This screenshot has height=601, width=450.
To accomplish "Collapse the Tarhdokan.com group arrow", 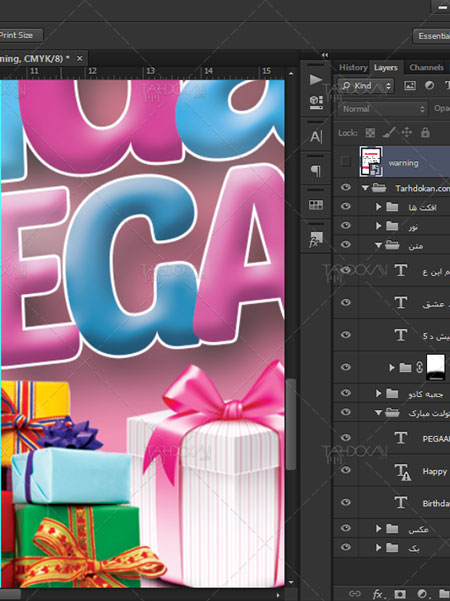I will point(365,188).
